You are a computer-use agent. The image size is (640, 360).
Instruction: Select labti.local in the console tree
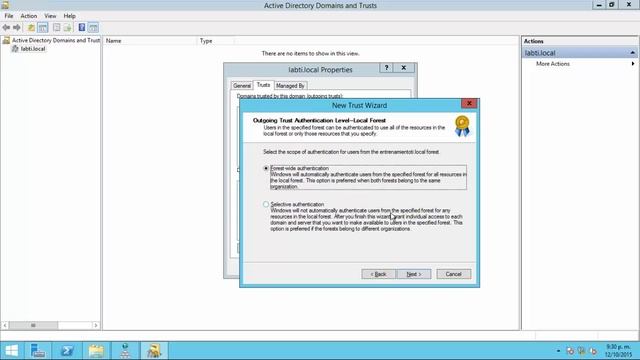coord(33,49)
